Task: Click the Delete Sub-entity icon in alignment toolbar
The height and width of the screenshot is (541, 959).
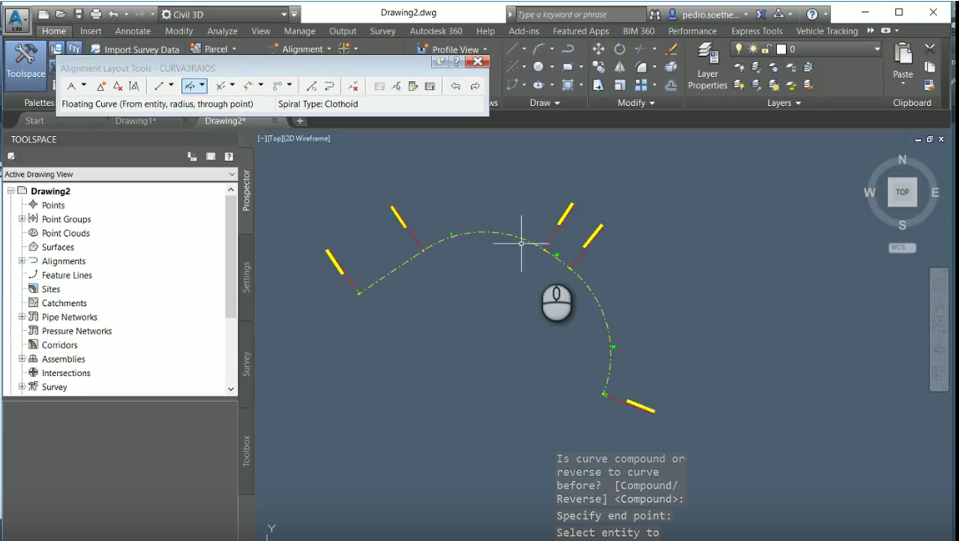Action: coord(353,87)
